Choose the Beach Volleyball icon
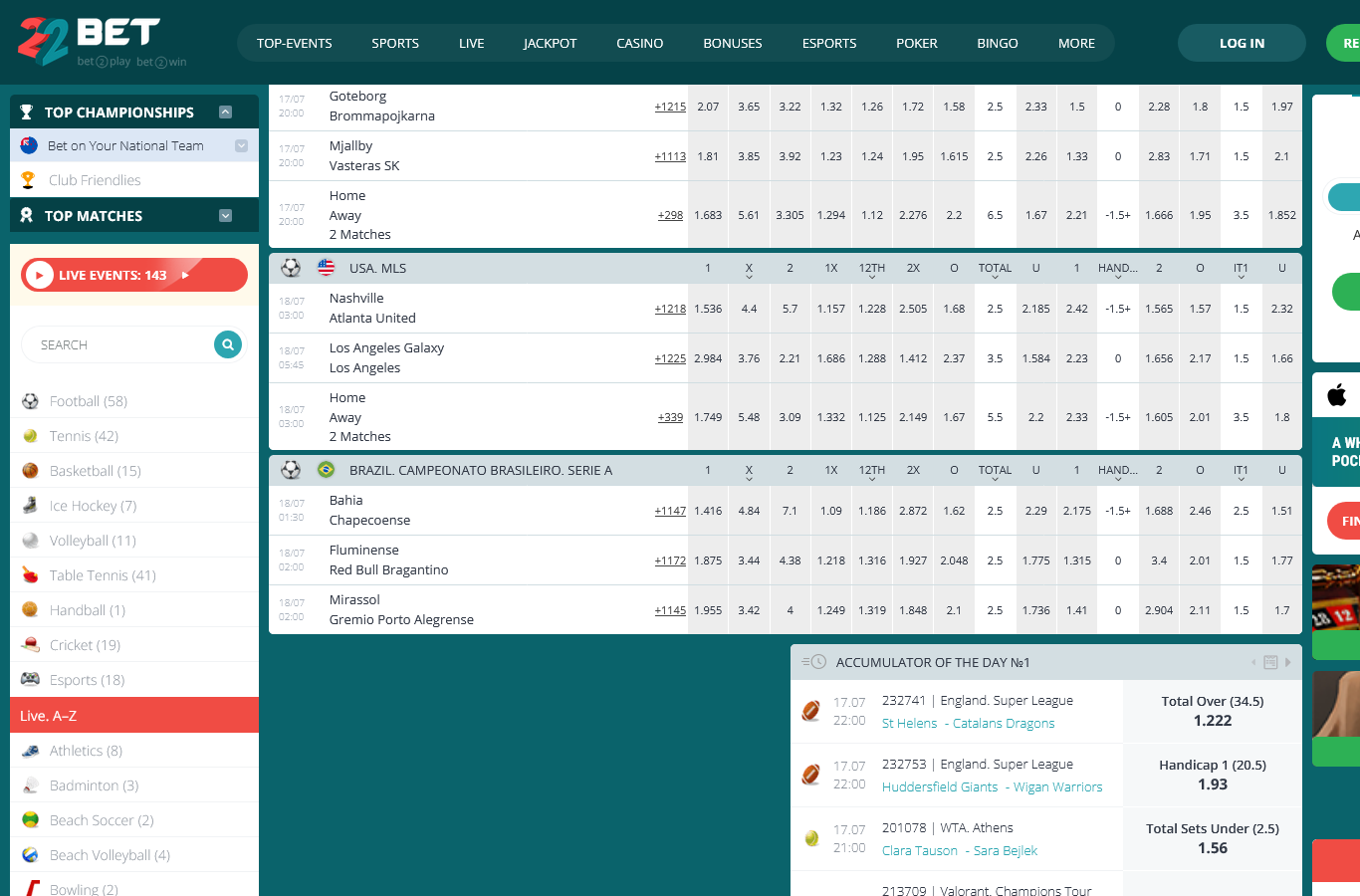 pos(30,855)
